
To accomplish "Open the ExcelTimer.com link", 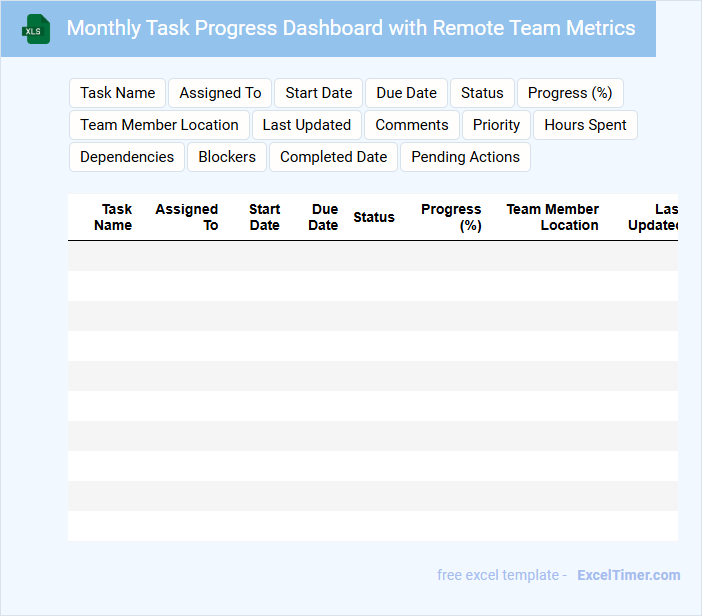I will coord(628,575).
